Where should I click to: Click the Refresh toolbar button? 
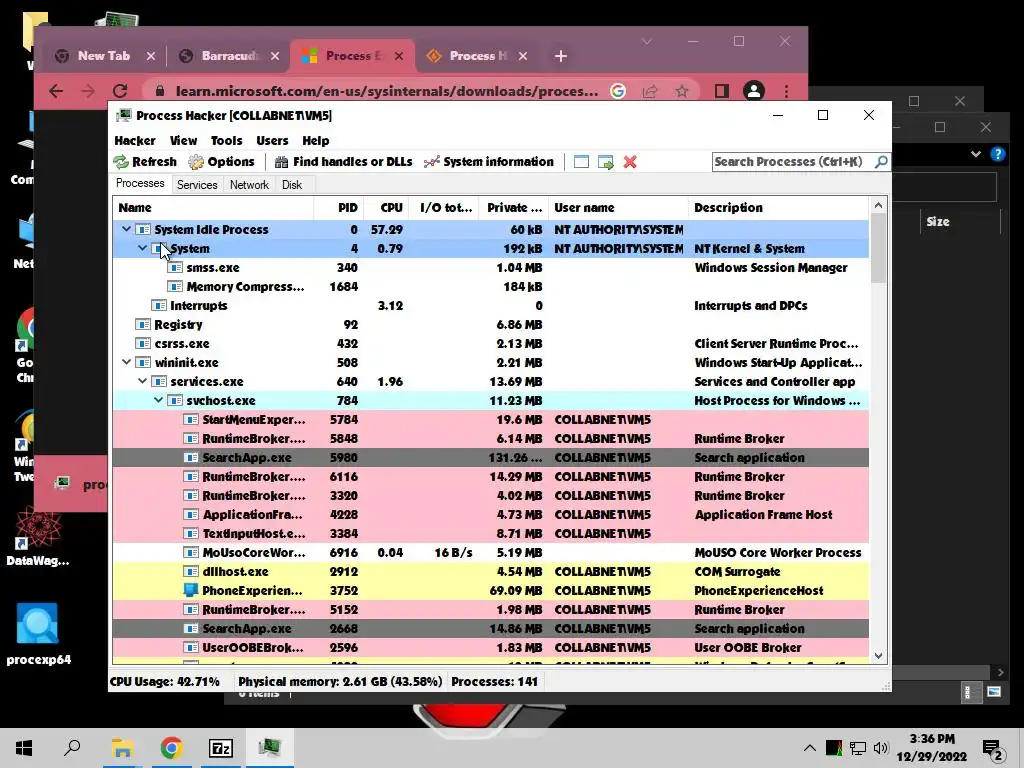click(145, 162)
